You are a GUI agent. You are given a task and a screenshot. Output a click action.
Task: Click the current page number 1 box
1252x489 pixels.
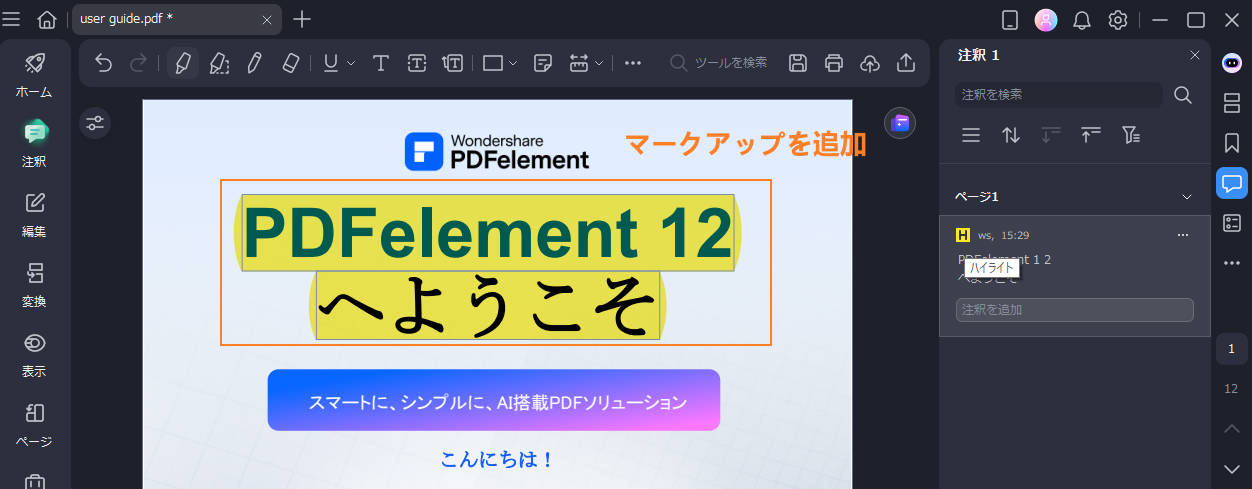point(1231,349)
